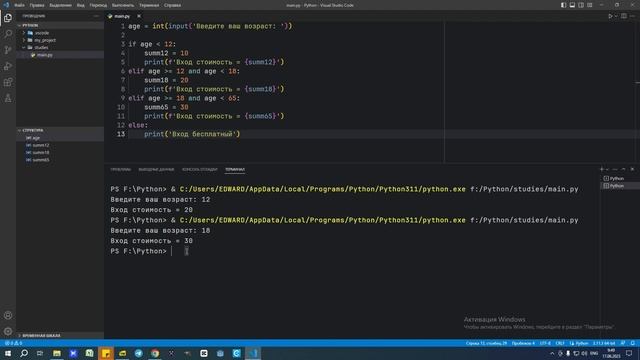This screenshot has width=640, height=360.
Task: Run Python file with play icon
Action: pos(610,16)
